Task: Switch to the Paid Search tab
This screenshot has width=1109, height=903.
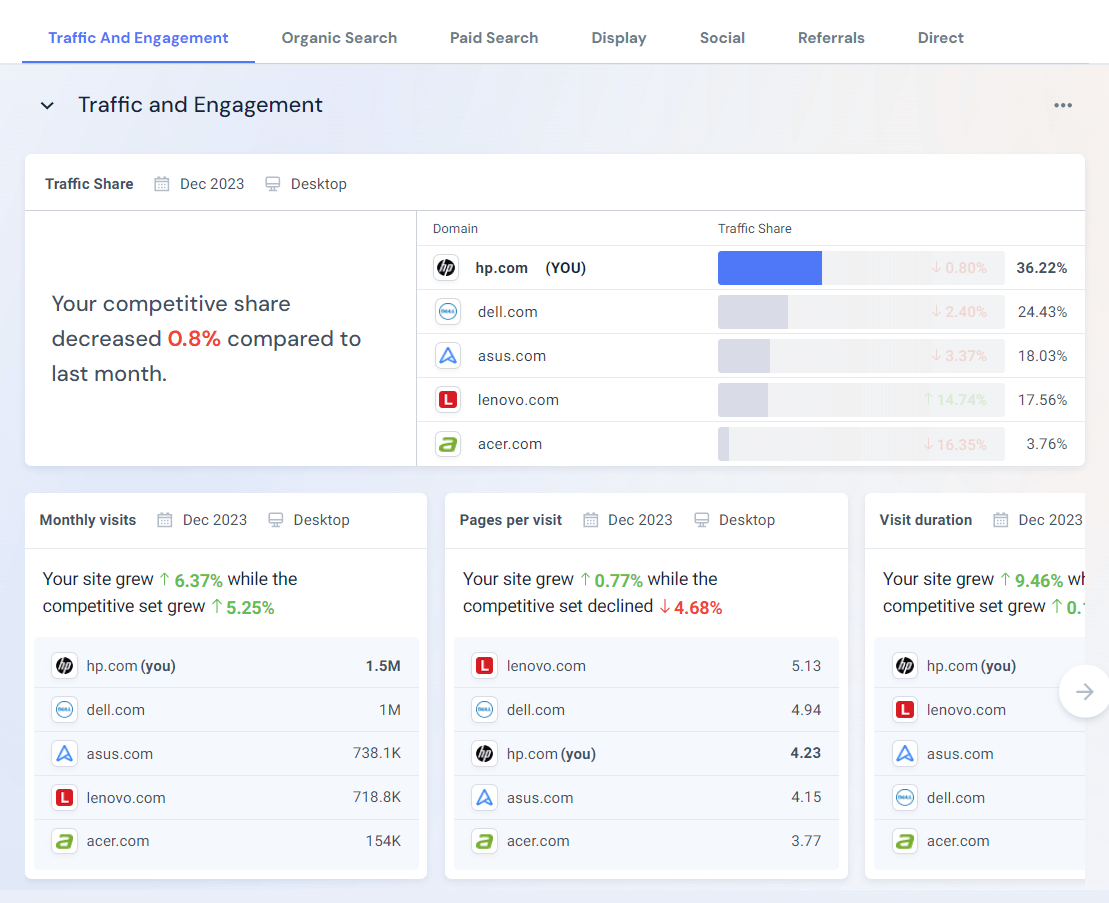Action: (494, 38)
